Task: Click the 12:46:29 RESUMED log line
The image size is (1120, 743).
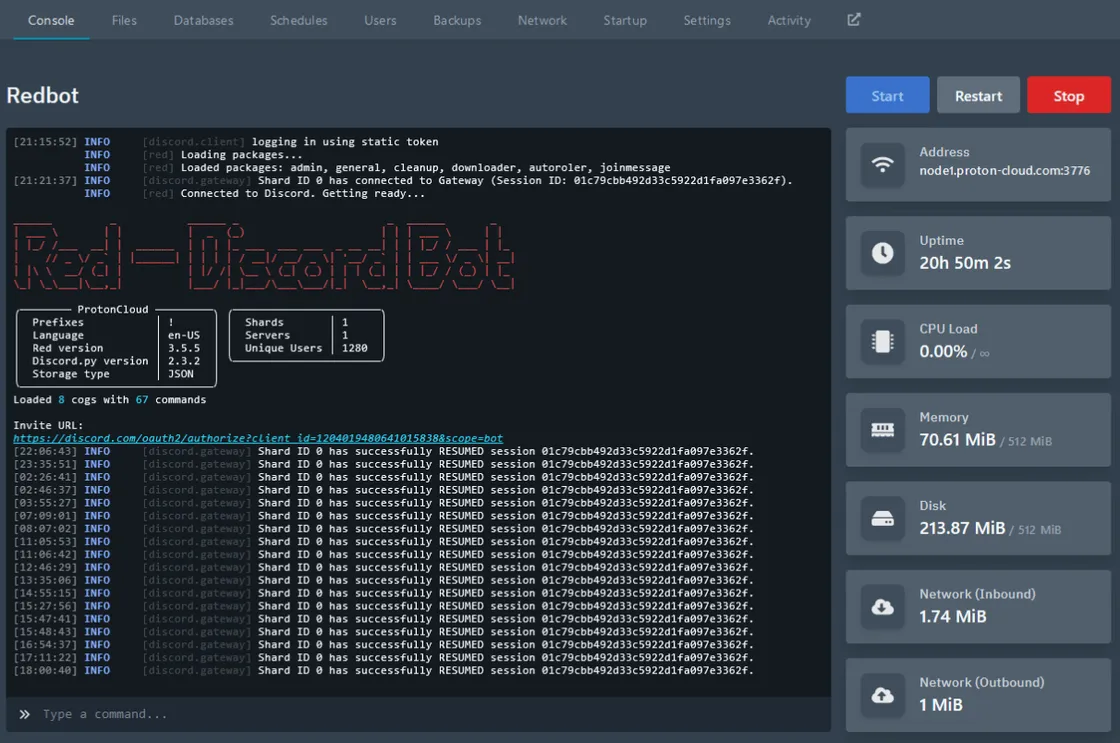Action: [x=384, y=567]
